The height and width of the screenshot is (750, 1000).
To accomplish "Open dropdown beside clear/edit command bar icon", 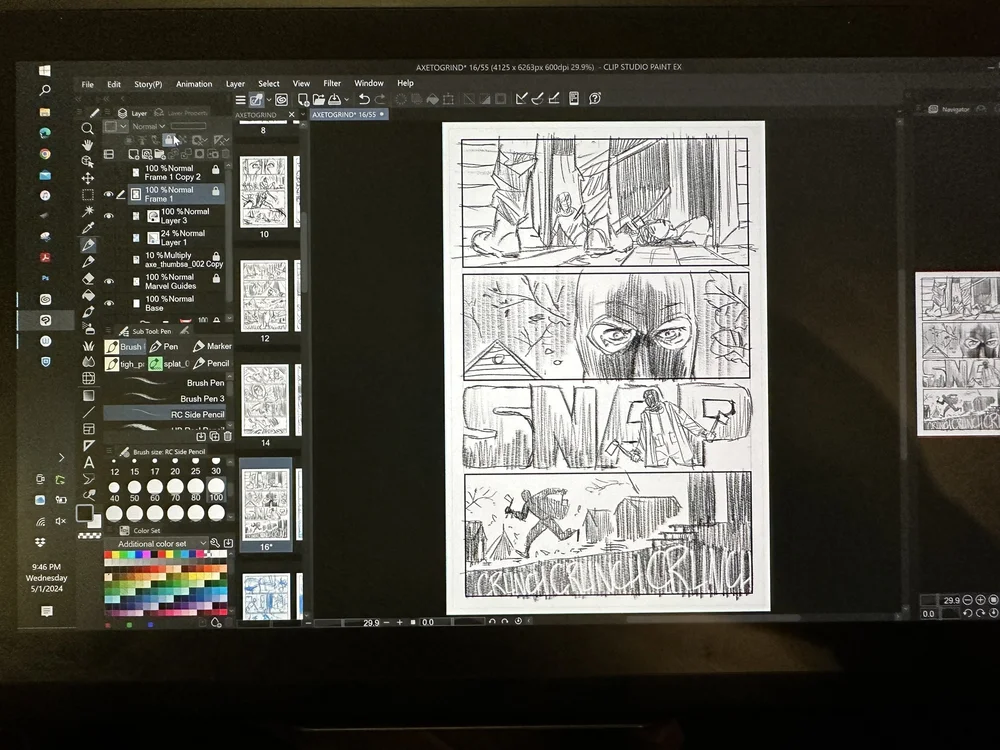I will [268, 99].
